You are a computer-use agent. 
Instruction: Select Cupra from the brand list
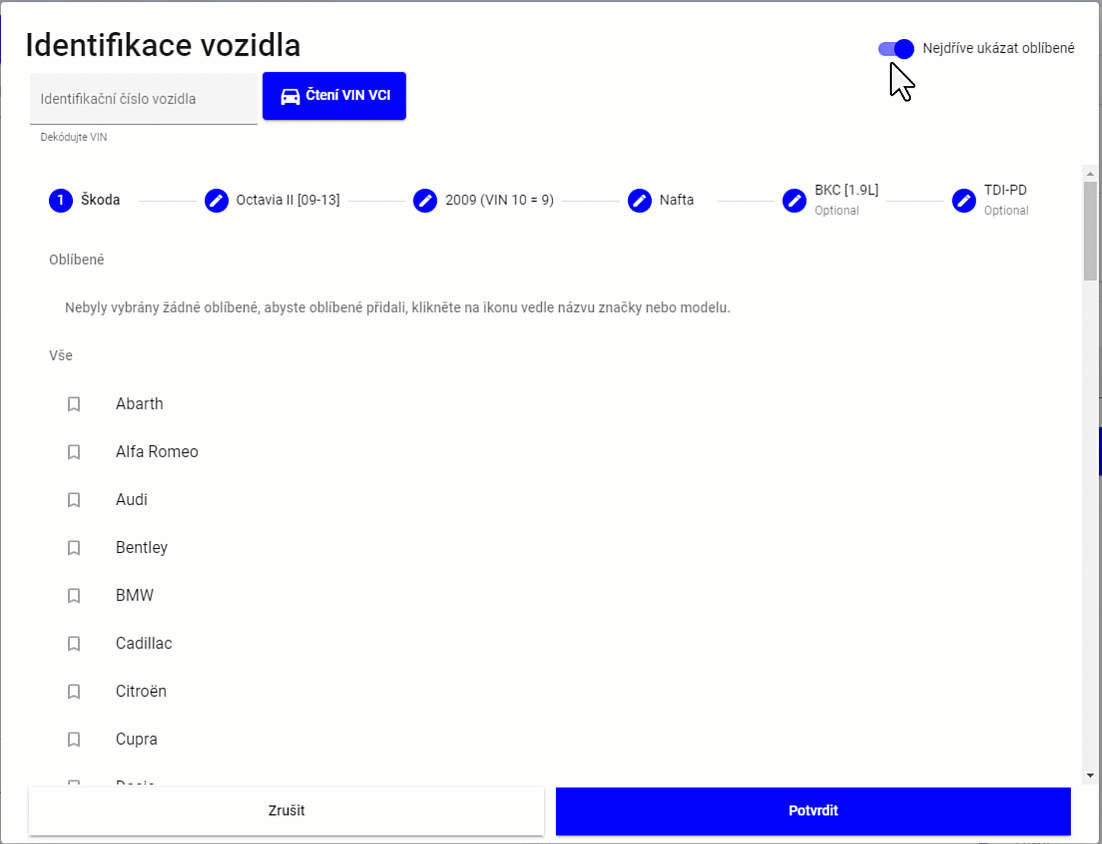[x=136, y=739]
